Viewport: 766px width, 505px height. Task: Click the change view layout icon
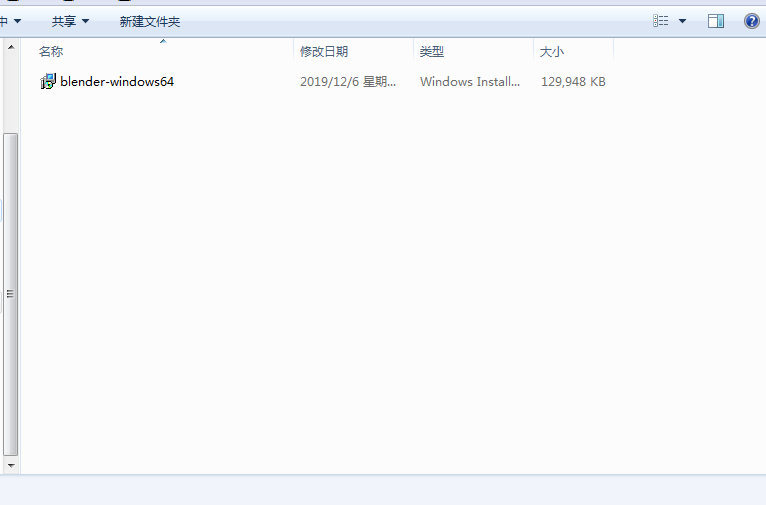661,21
